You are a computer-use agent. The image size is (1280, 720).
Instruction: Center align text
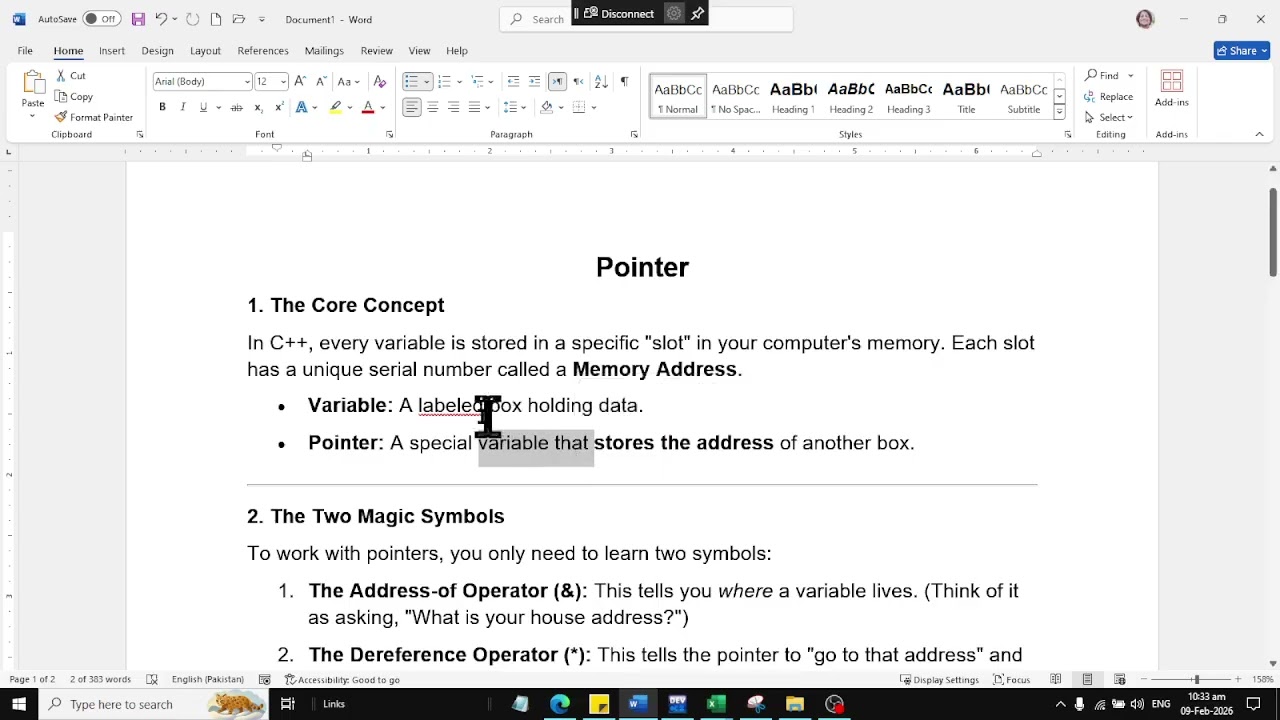tap(433, 107)
